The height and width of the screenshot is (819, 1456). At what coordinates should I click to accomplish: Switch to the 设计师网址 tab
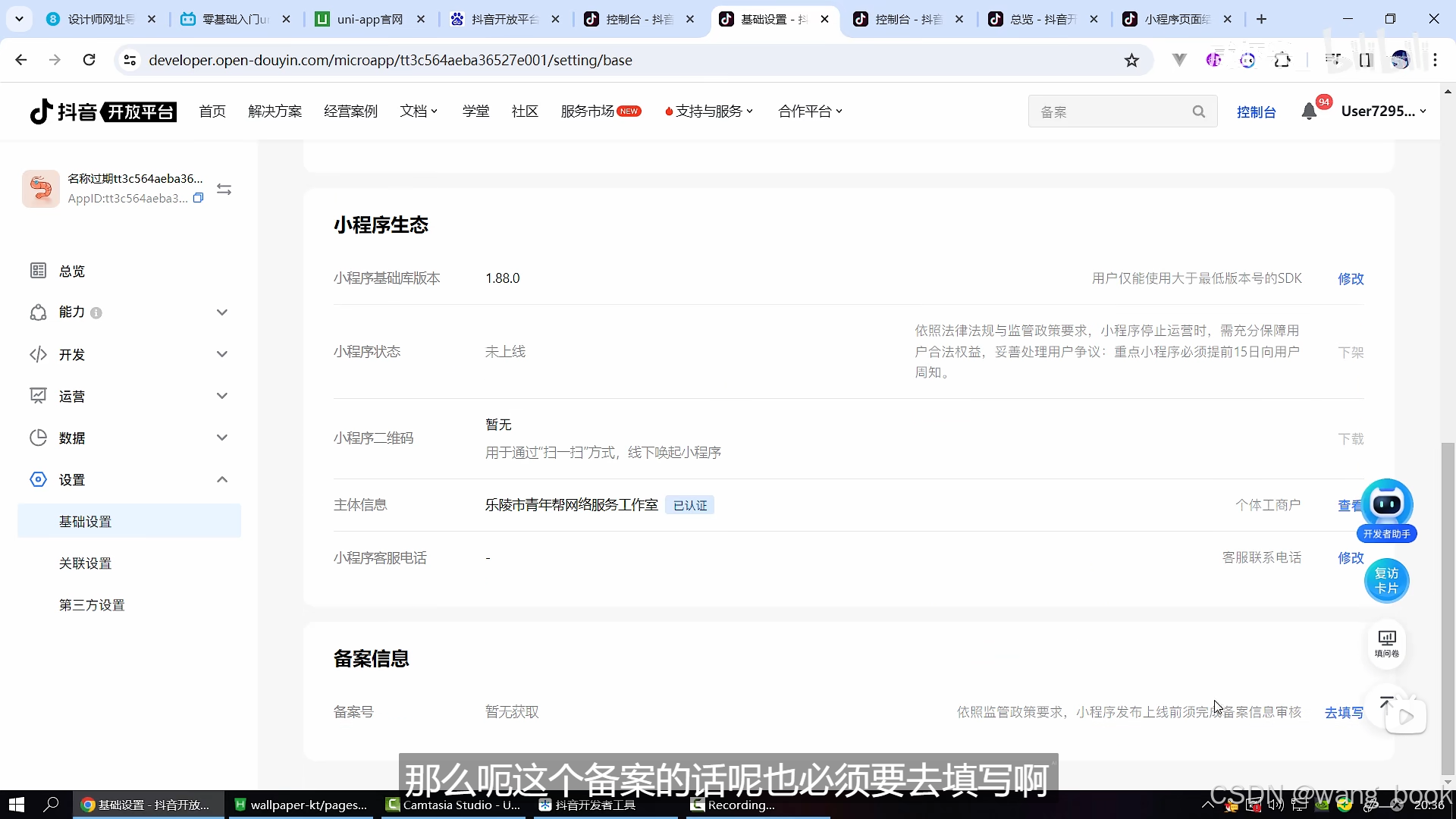coord(101,19)
